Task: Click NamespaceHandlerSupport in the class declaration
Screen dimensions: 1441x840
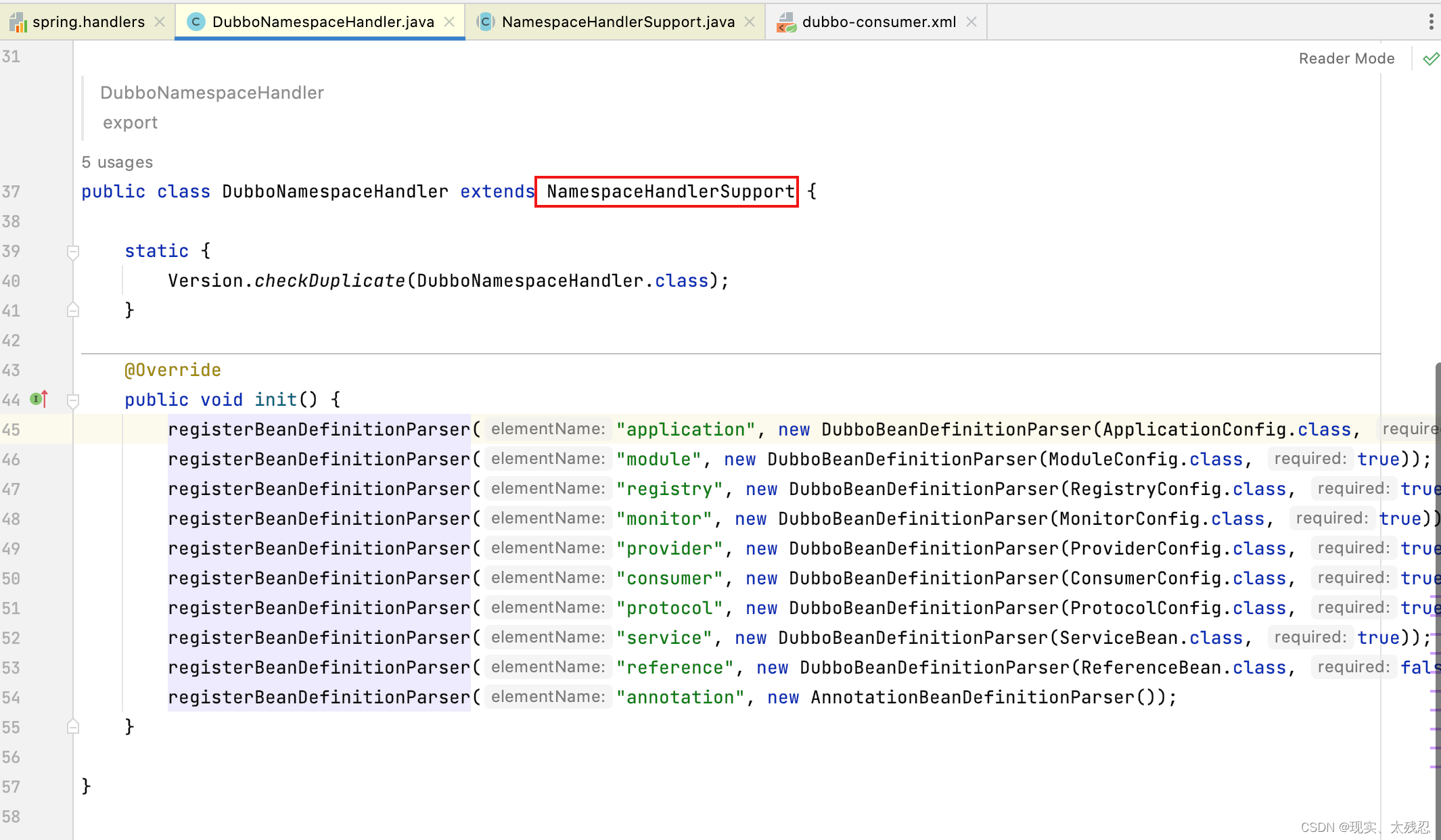Action: pyautogui.click(x=670, y=192)
